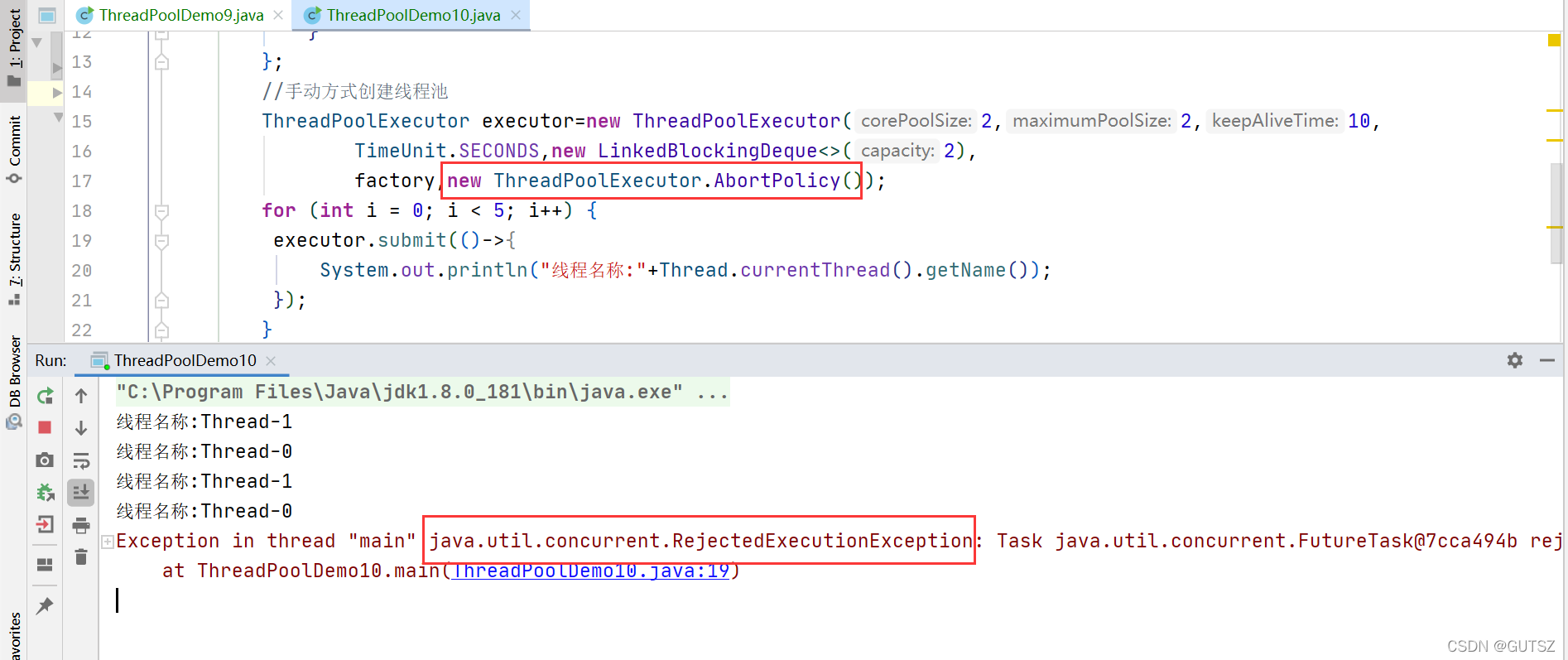Toggle soft-wrap in the console output
Image resolution: width=1568 pixels, height=660 pixels.
pos(81,460)
